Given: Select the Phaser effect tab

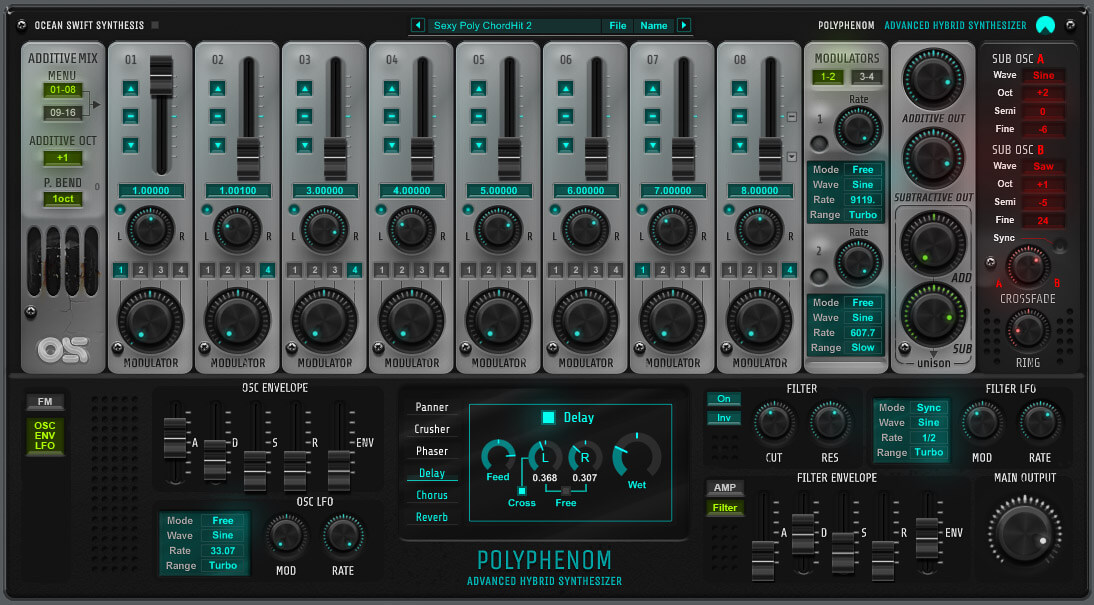Looking at the screenshot, I should pos(432,451).
